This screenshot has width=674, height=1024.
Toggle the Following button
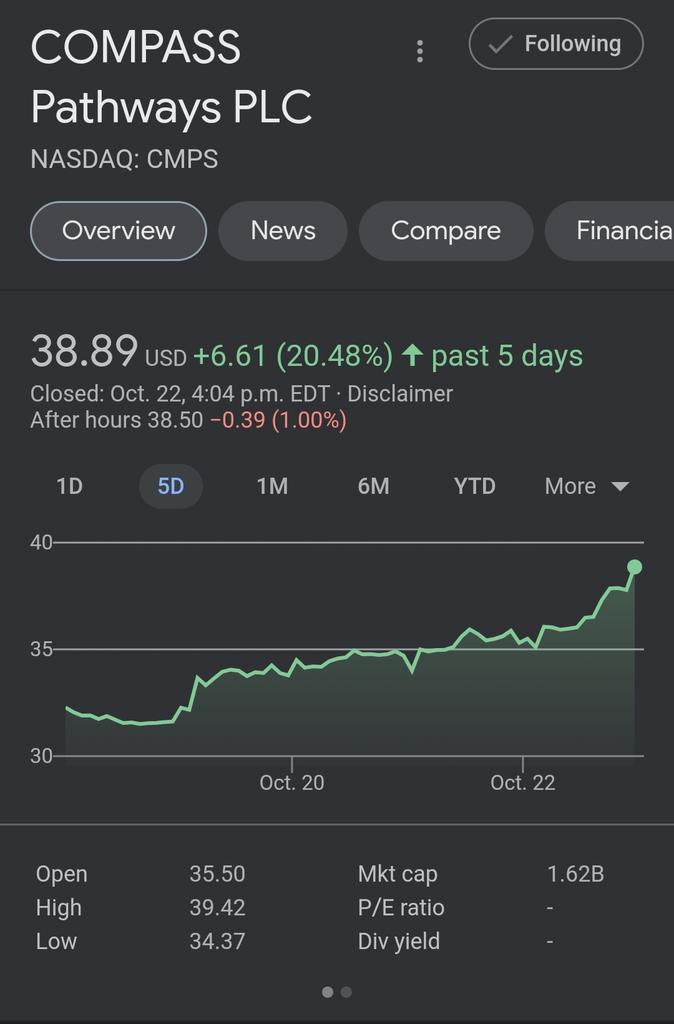click(x=556, y=44)
